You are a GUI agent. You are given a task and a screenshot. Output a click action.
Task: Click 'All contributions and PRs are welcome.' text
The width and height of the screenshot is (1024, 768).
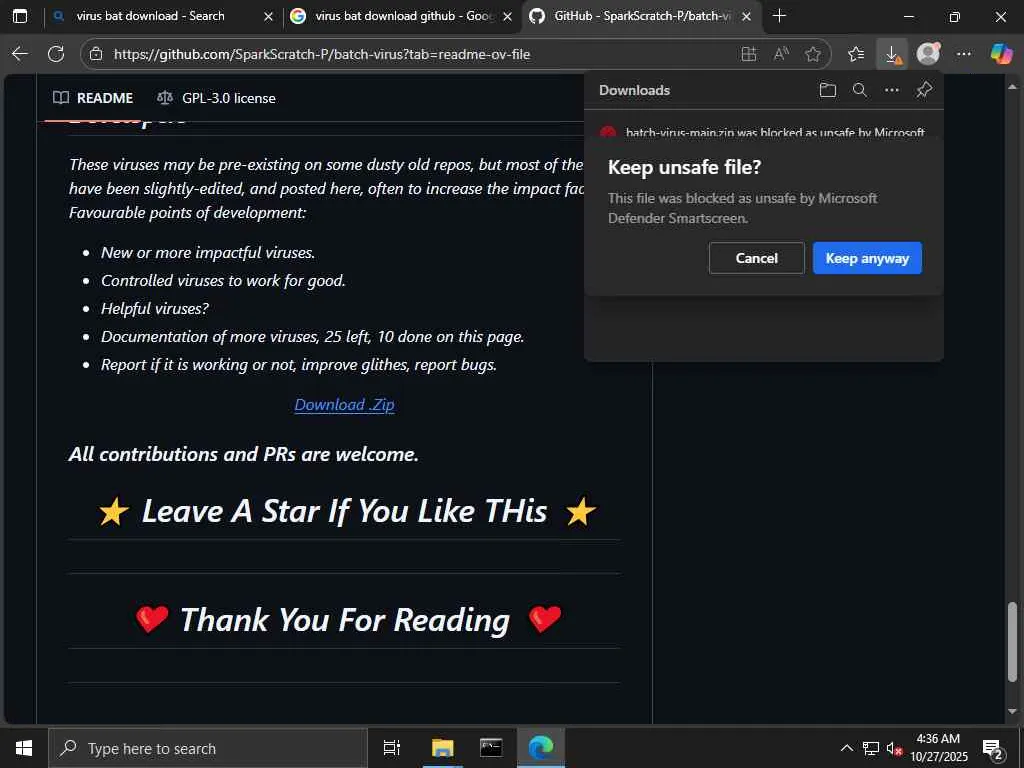click(244, 454)
